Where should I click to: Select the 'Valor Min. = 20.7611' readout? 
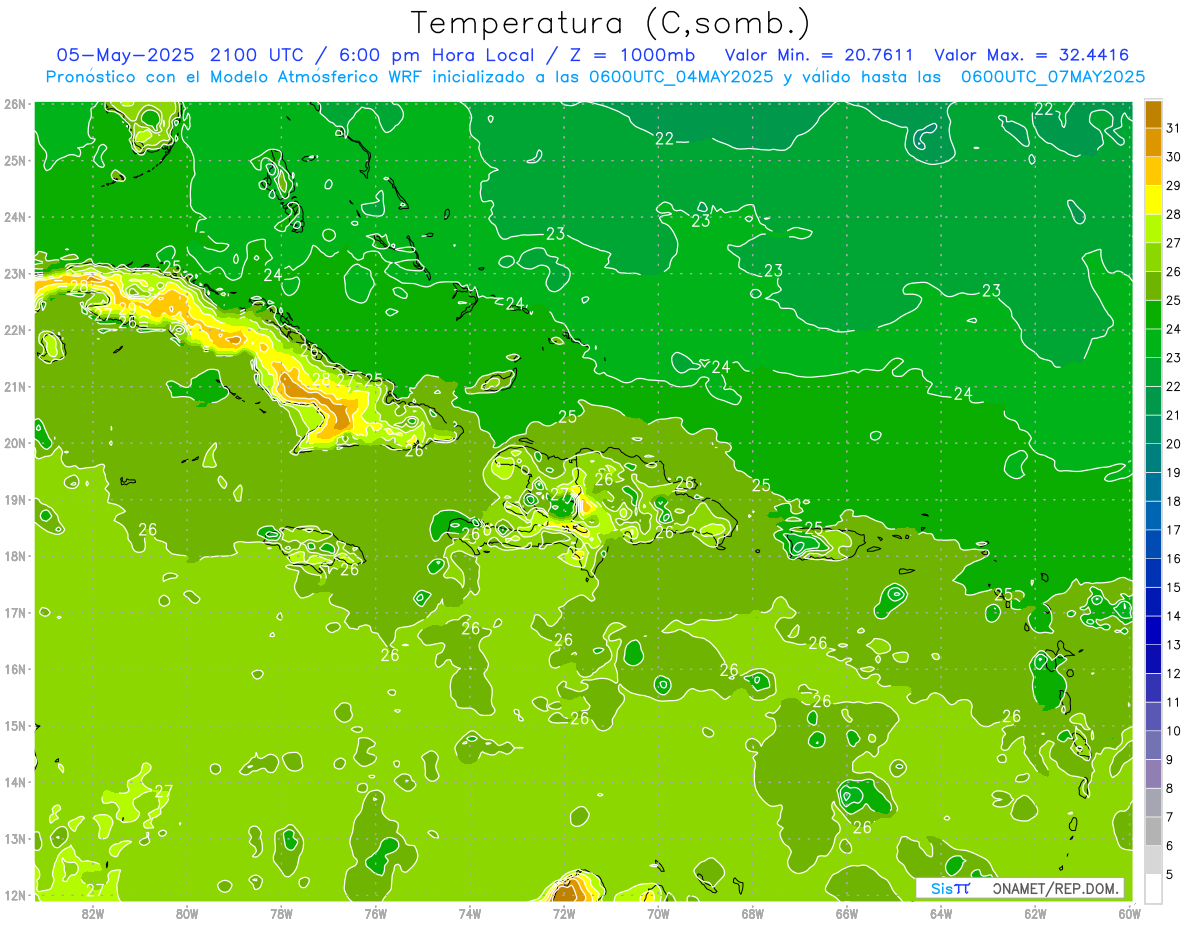pos(819,55)
